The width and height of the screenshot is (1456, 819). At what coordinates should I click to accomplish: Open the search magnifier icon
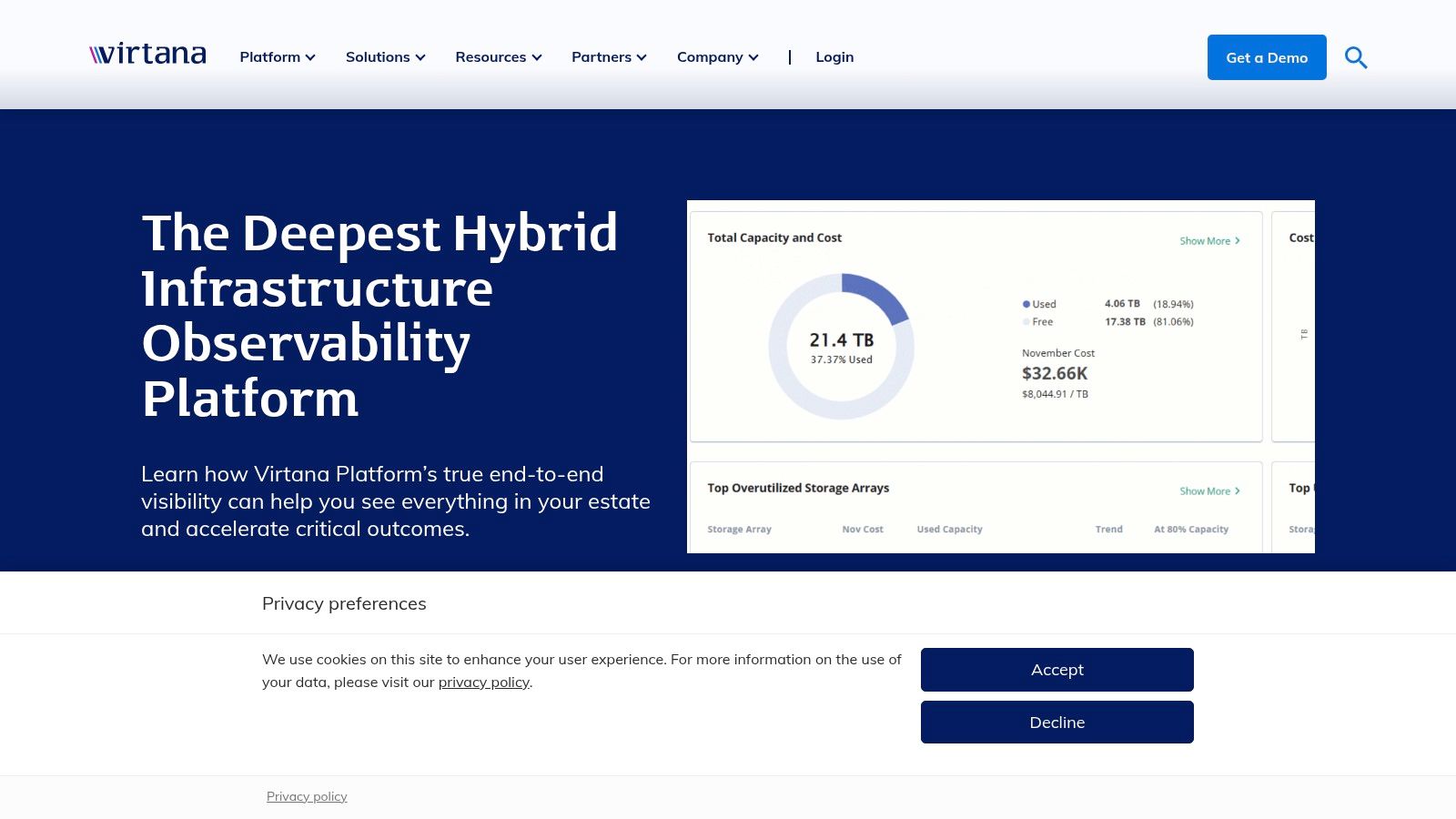[x=1356, y=57]
